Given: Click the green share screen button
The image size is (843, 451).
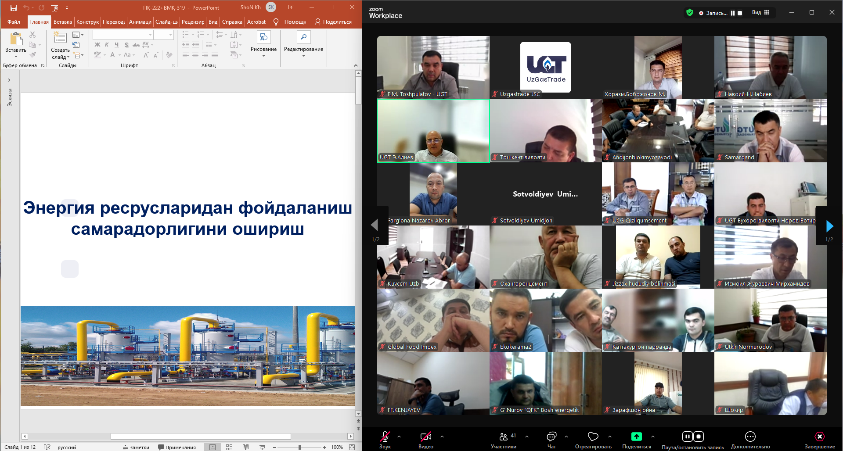Looking at the screenshot, I should click(636, 436).
